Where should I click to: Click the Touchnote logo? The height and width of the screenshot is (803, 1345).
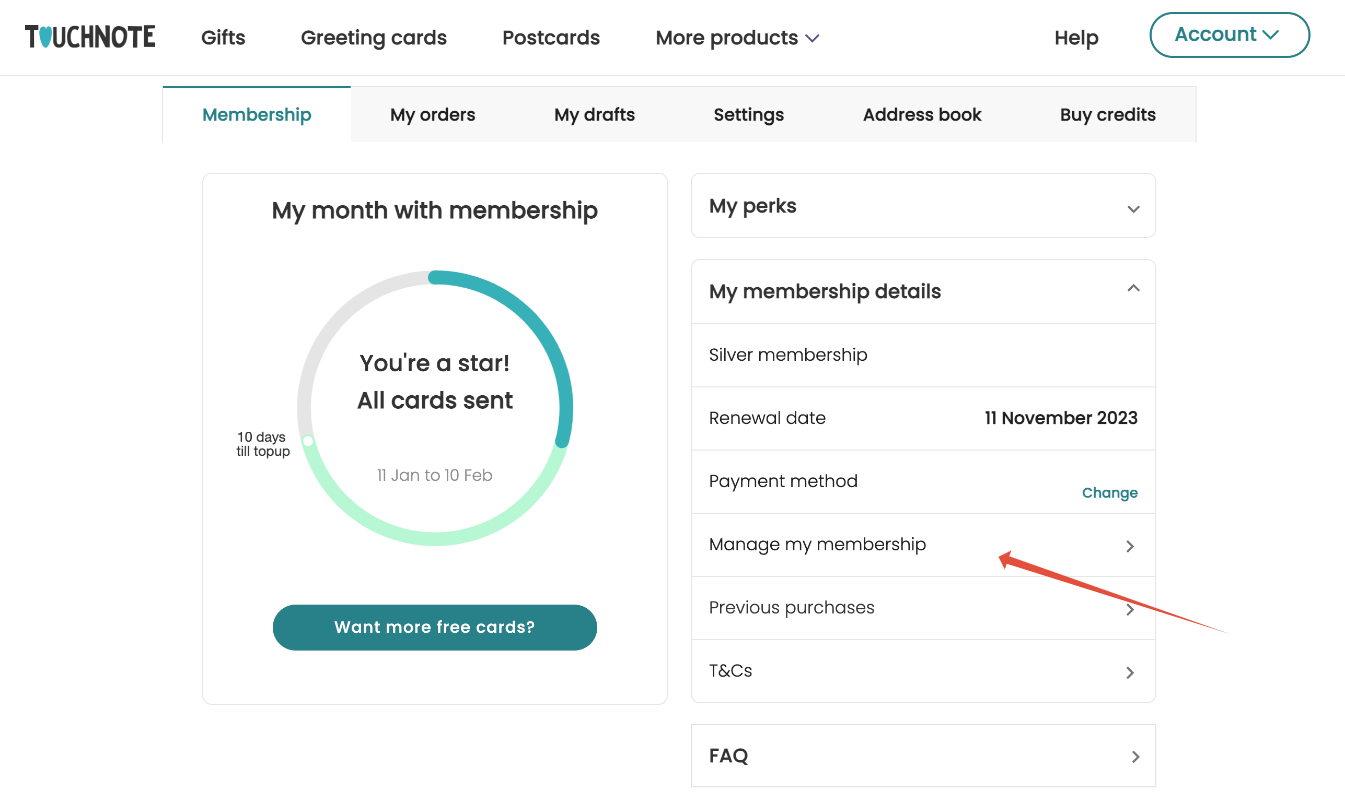pyautogui.click(x=90, y=37)
